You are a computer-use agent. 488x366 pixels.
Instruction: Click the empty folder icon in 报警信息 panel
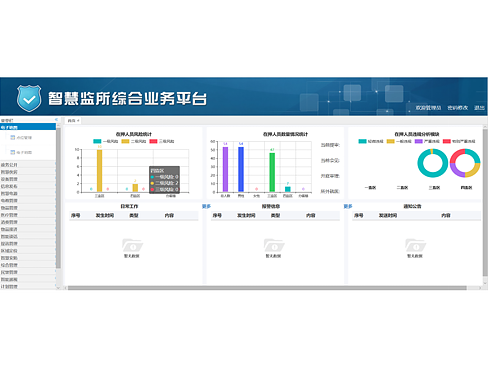[274, 246]
